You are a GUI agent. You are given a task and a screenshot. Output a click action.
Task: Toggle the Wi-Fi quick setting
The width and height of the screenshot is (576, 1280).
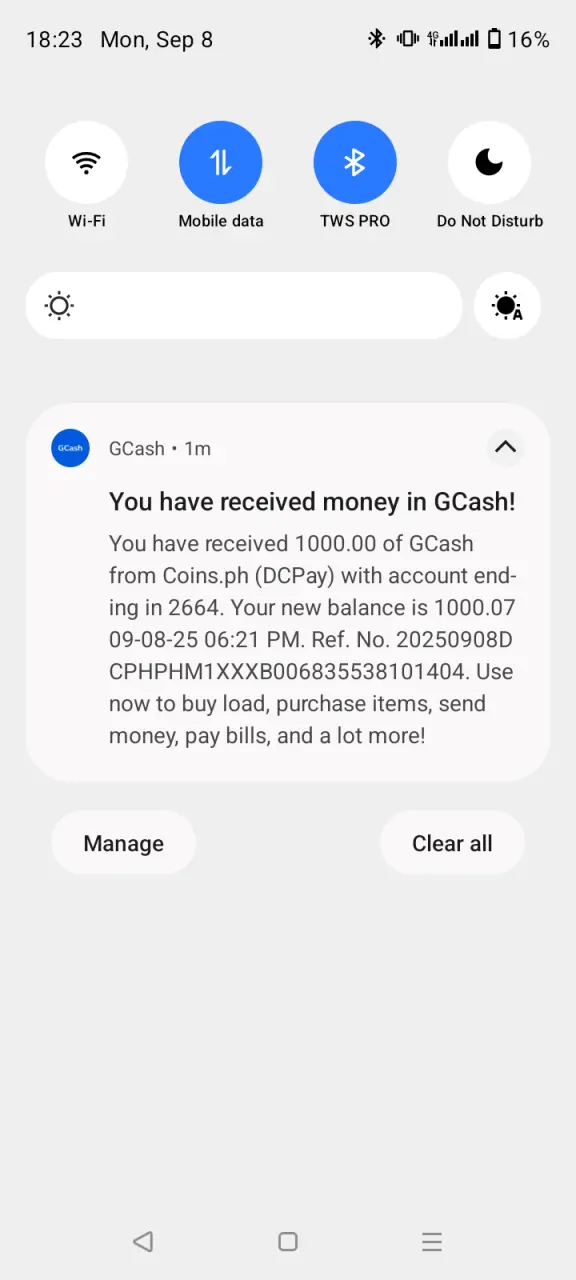pos(86,162)
